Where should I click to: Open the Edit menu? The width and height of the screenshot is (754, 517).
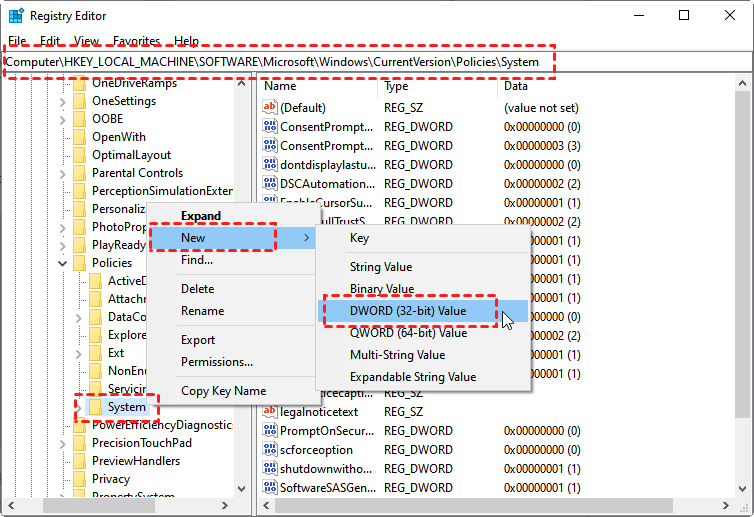tap(50, 41)
